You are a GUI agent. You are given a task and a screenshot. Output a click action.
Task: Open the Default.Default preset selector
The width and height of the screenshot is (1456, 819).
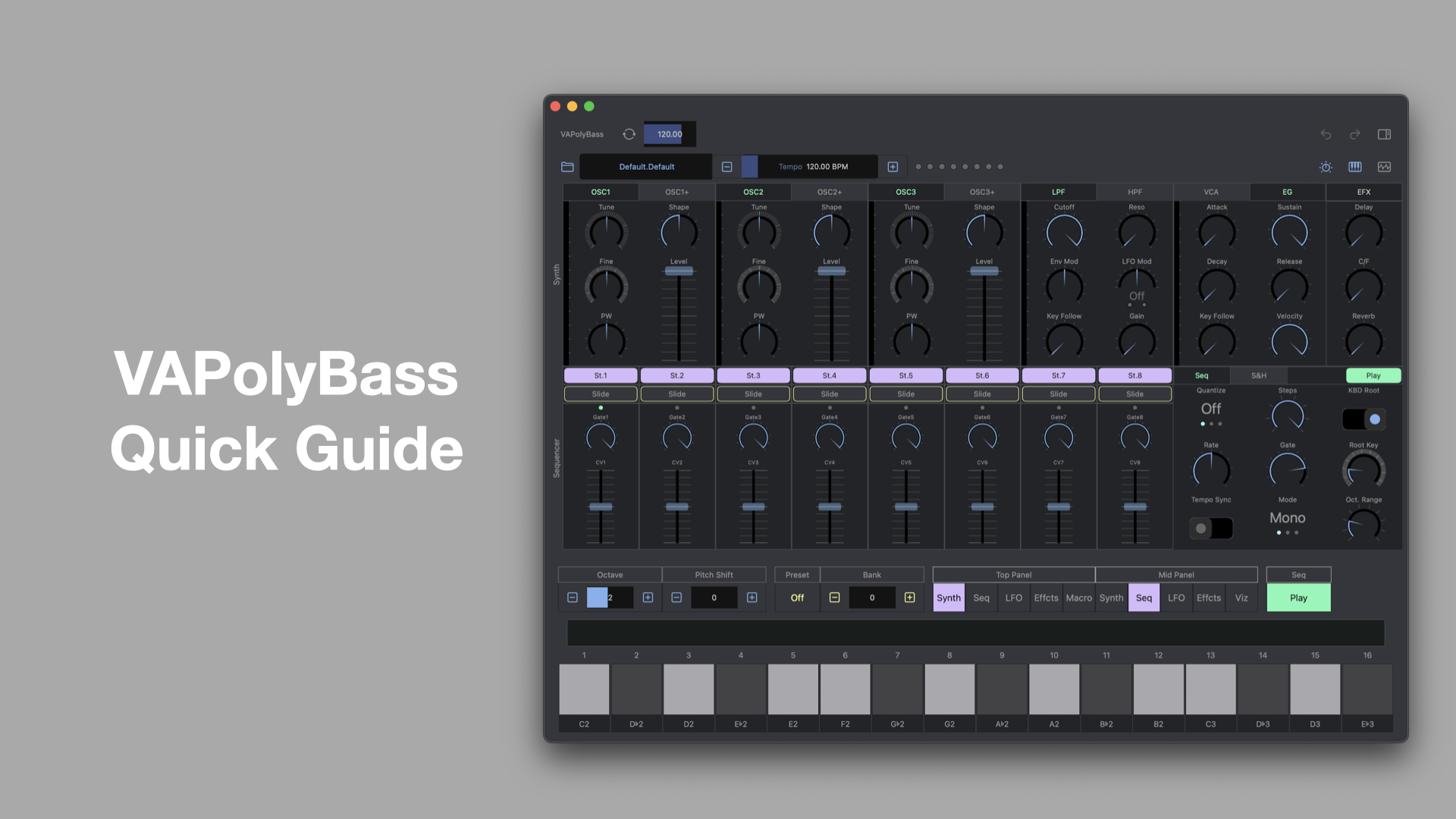tap(646, 167)
